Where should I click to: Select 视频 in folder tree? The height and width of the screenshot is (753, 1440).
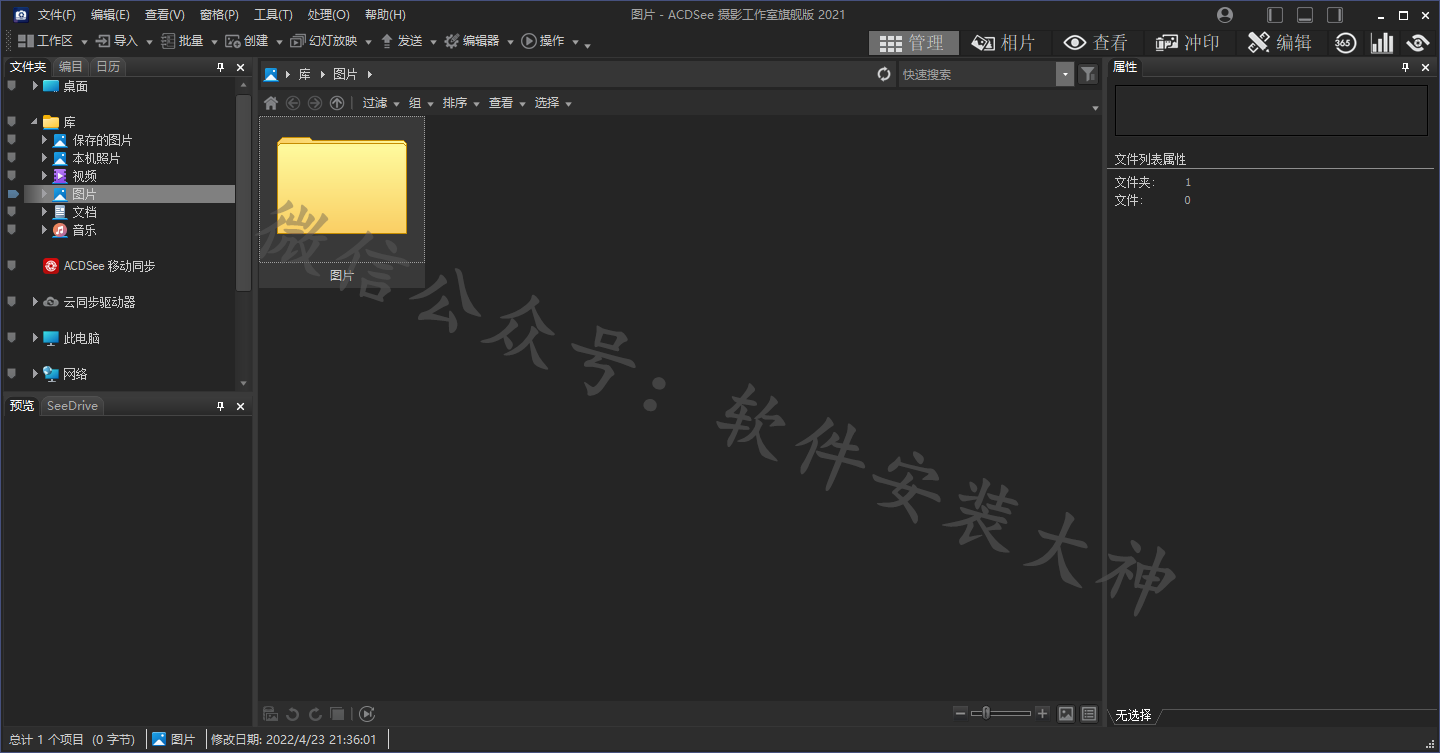[84, 176]
